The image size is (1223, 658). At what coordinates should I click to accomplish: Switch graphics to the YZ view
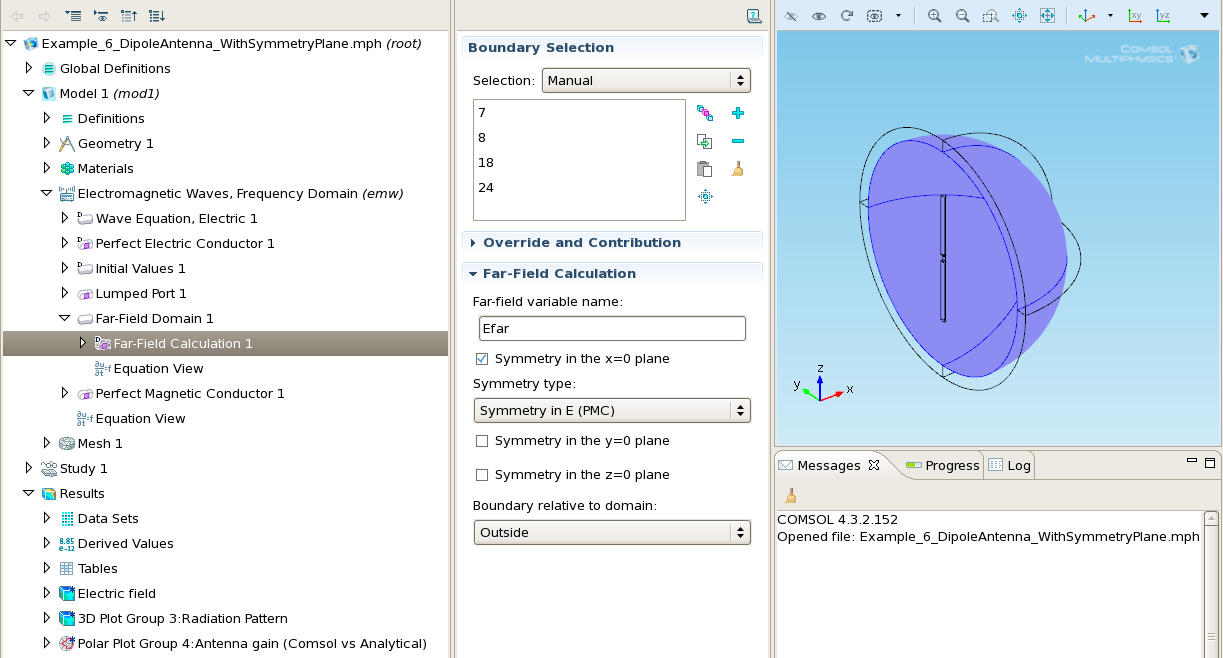[x=1163, y=16]
